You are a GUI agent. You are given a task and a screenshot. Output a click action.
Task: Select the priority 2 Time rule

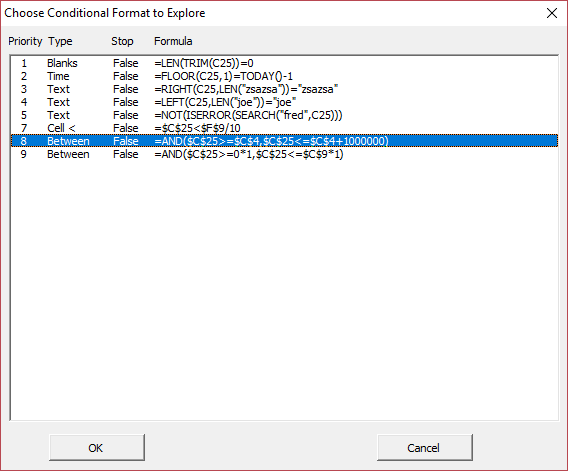284,76
